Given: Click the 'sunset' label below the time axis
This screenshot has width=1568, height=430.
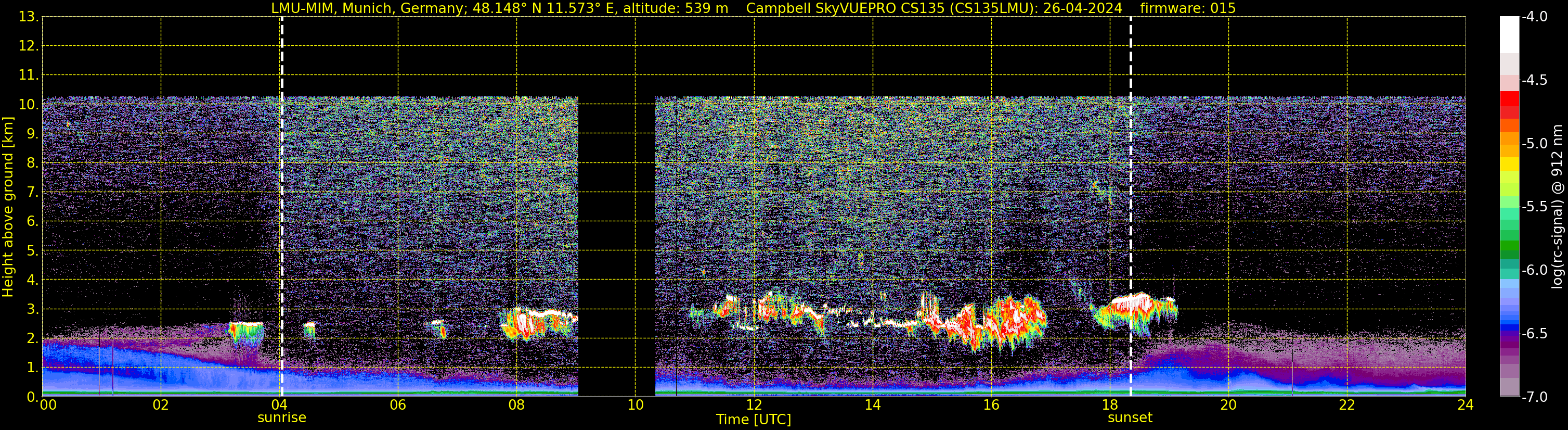Looking at the screenshot, I should pyautogui.click(x=1130, y=418).
